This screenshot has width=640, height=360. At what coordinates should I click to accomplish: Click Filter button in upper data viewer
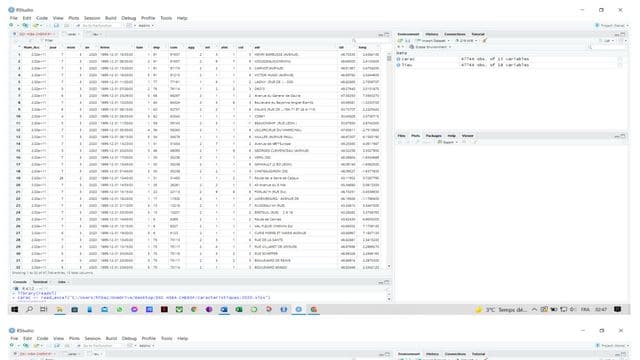click(46, 40)
